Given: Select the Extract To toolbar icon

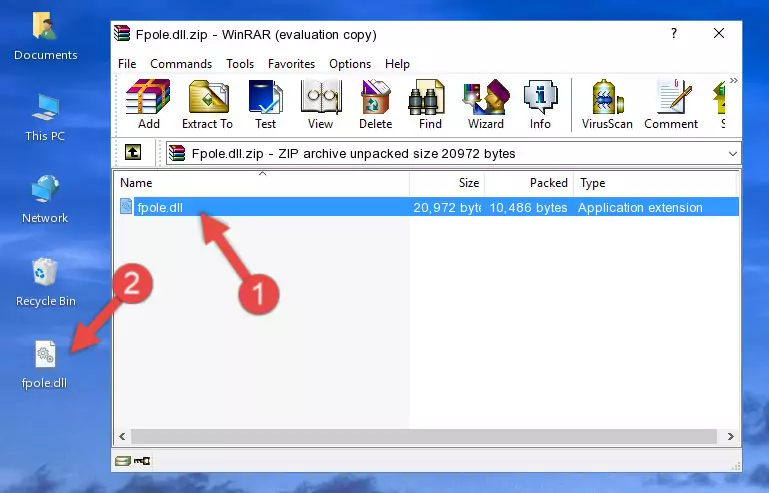Looking at the screenshot, I should coord(207,104).
